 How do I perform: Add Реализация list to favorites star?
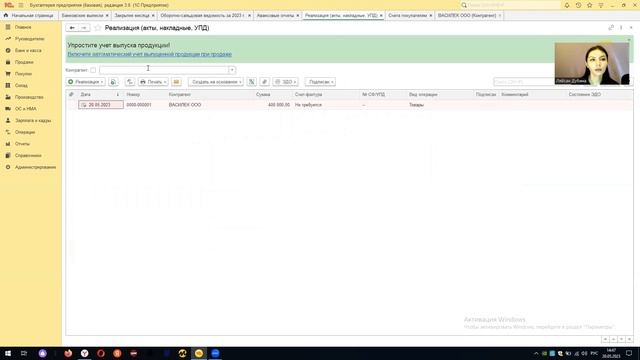pos(98,28)
